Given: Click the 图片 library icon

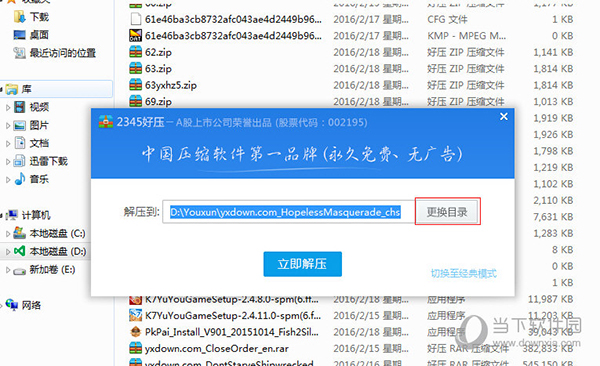Looking at the screenshot, I should (20, 125).
